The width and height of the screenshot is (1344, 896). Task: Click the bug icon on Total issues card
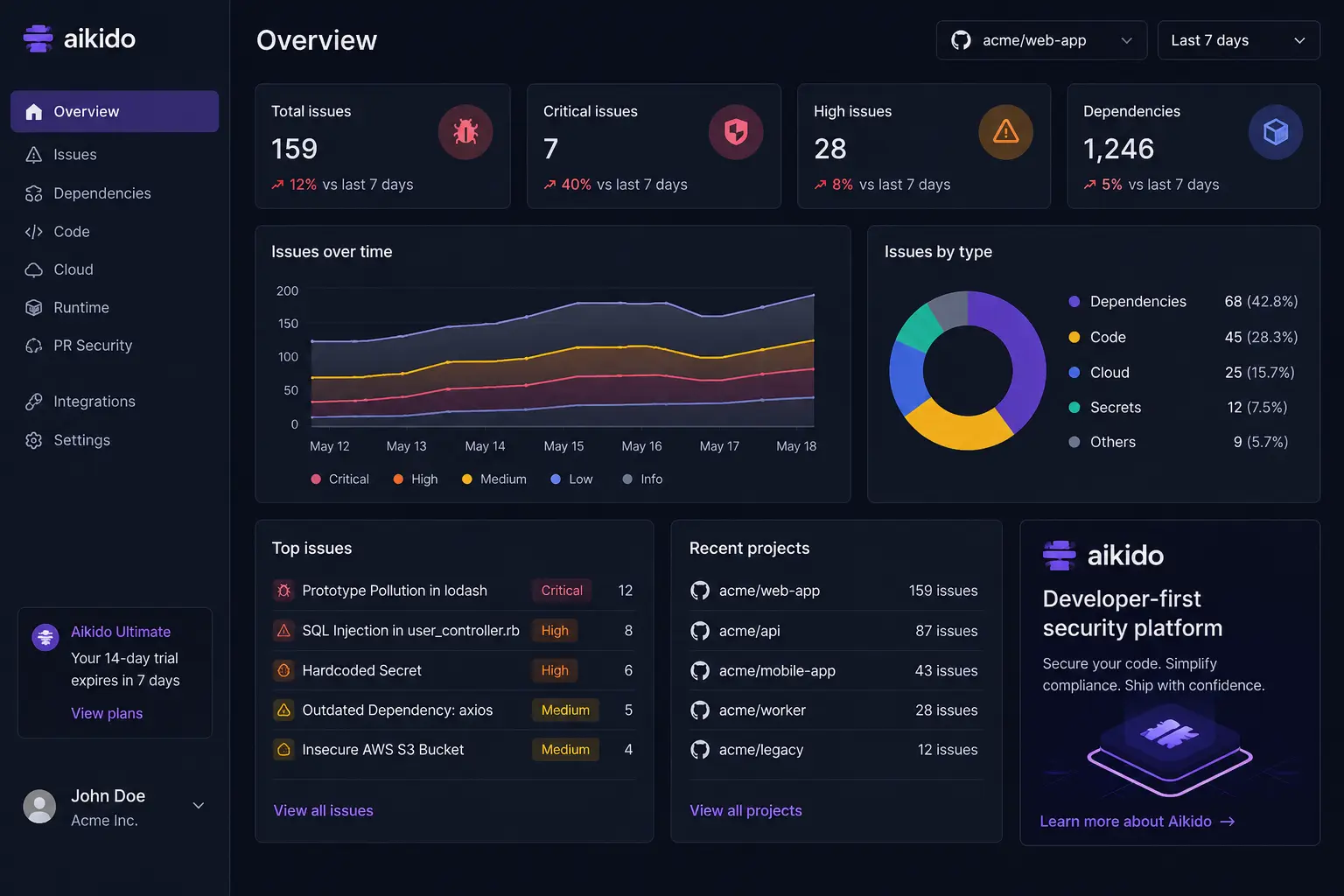tap(465, 132)
